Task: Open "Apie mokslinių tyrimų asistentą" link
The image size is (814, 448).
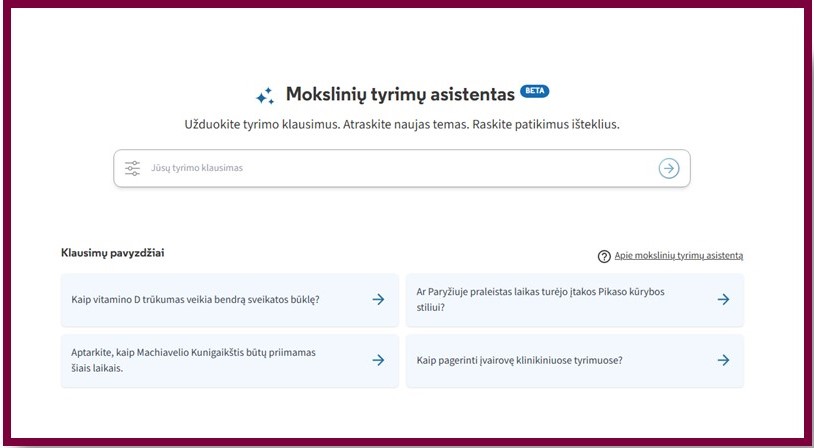Action: pyautogui.click(x=678, y=256)
